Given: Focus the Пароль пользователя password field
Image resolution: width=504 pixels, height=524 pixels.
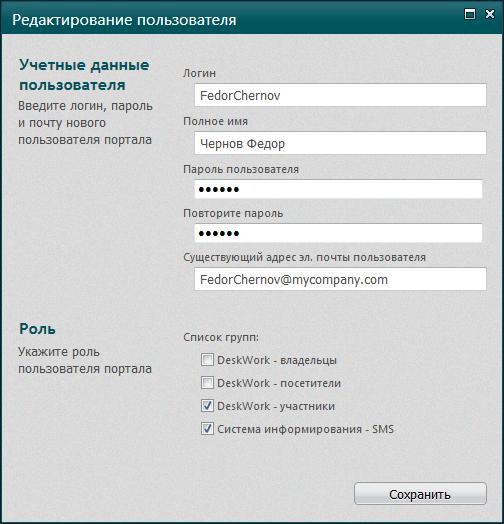Looking at the screenshot, I should 338,189.
